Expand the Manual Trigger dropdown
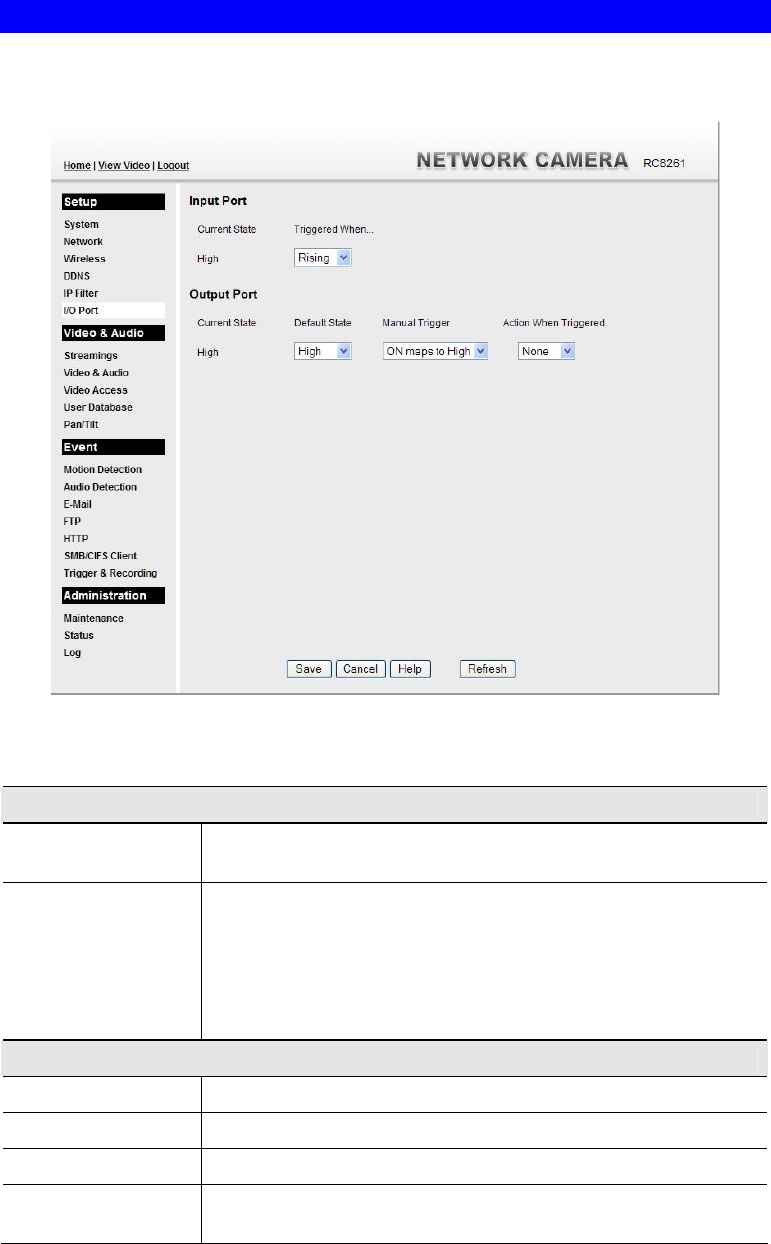This screenshot has width=771, height=1244. click(435, 351)
